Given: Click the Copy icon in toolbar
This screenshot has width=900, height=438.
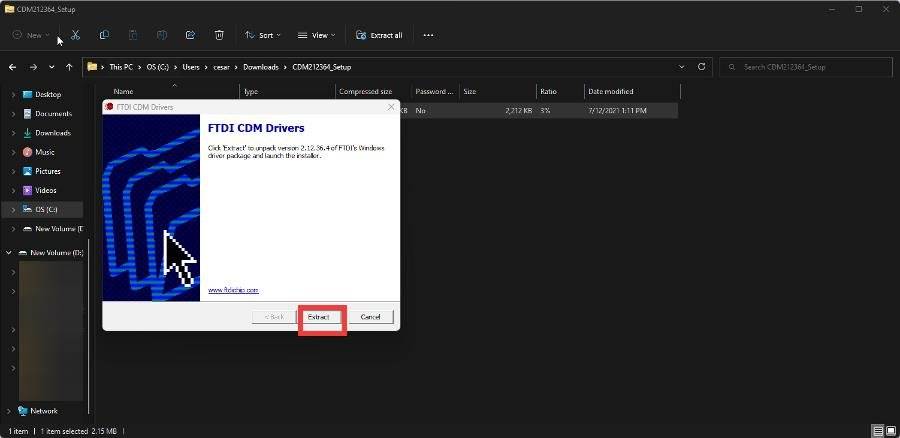Looking at the screenshot, I should pyautogui.click(x=104, y=35).
